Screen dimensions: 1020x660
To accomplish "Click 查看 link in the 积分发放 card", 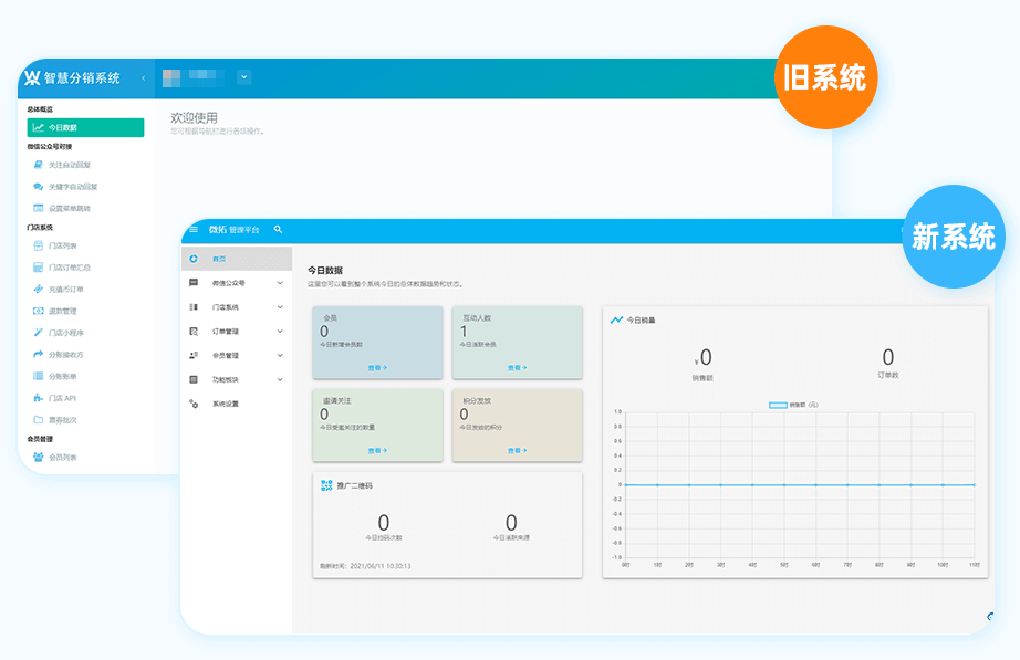I will [x=516, y=451].
